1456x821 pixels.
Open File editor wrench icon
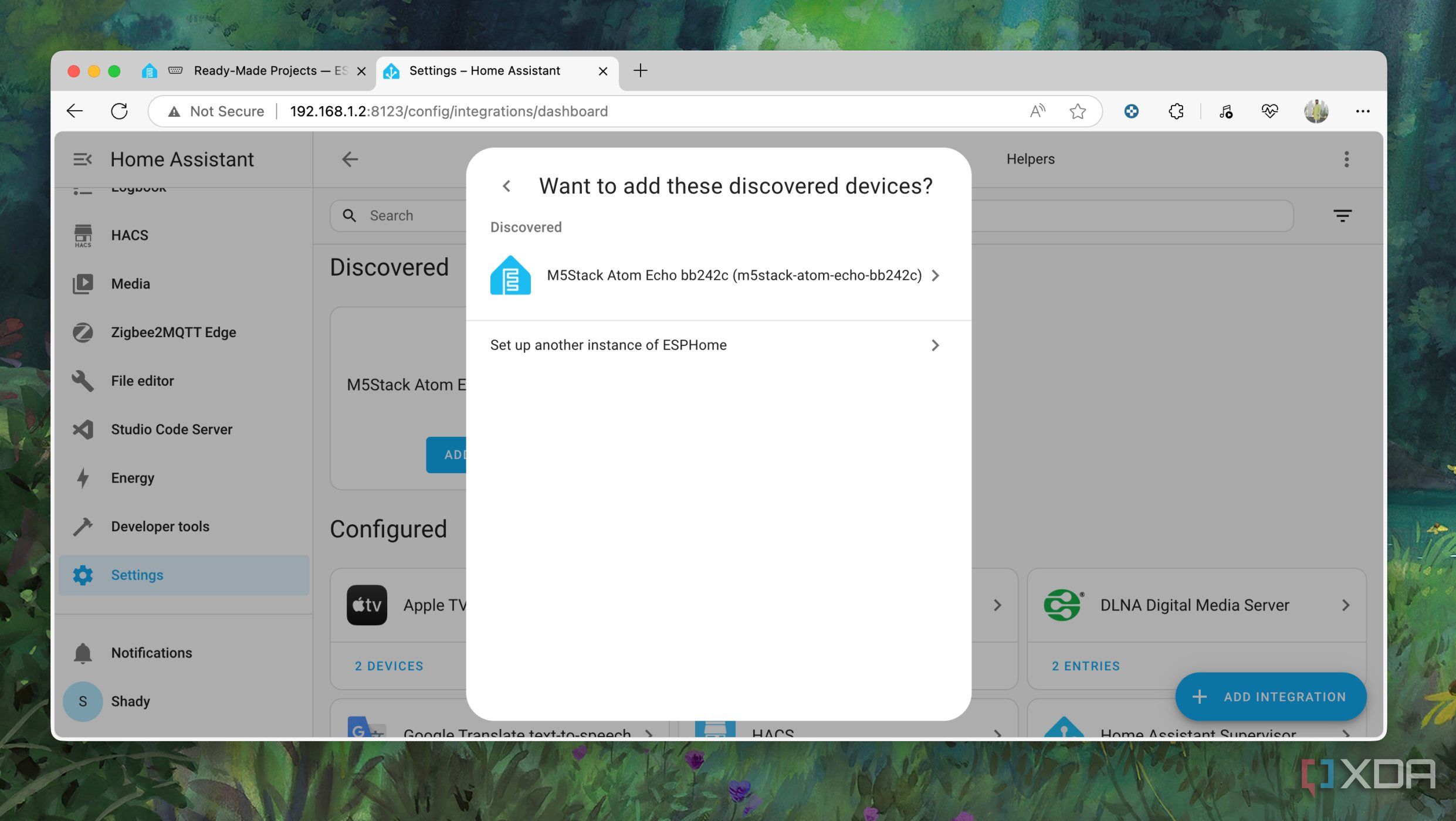click(83, 381)
